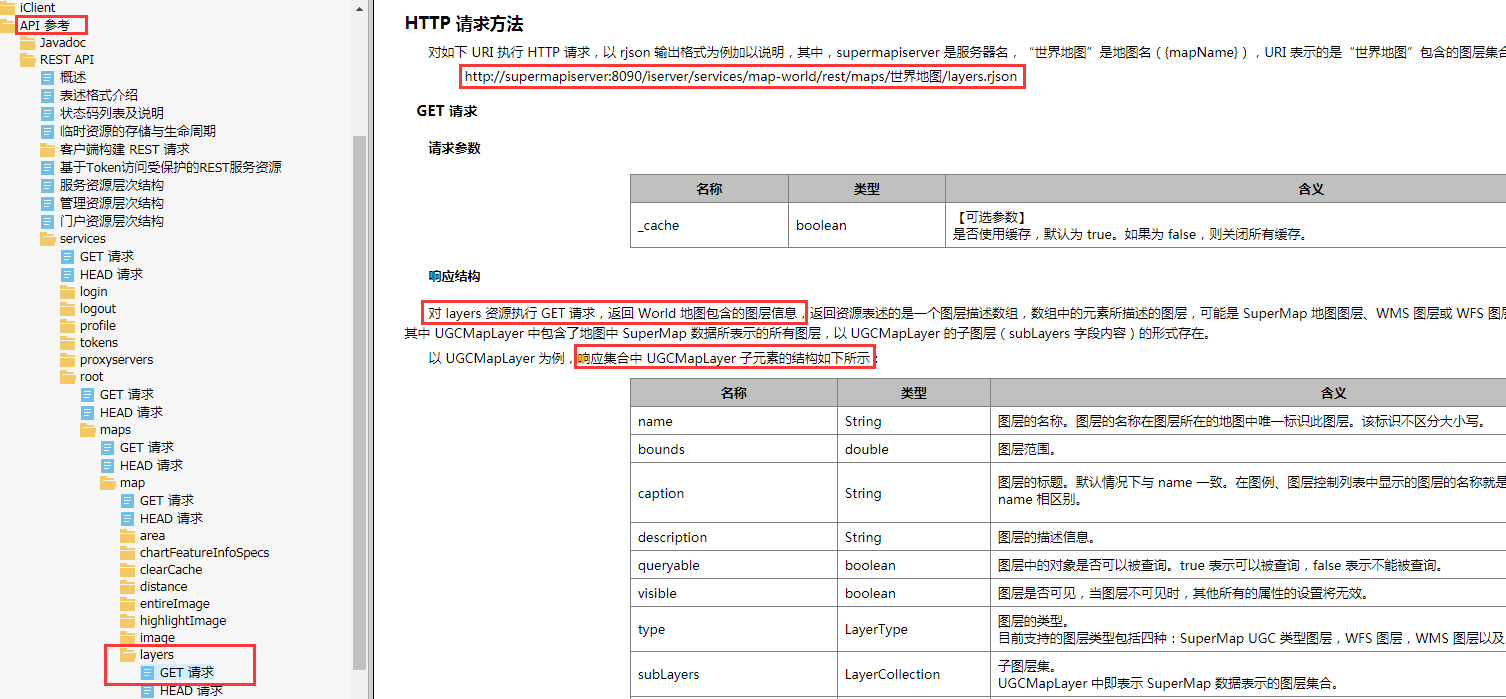Image resolution: width=1506 pixels, height=699 pixels.
Task: Click the maps folder icon
Action: (87, 430)
